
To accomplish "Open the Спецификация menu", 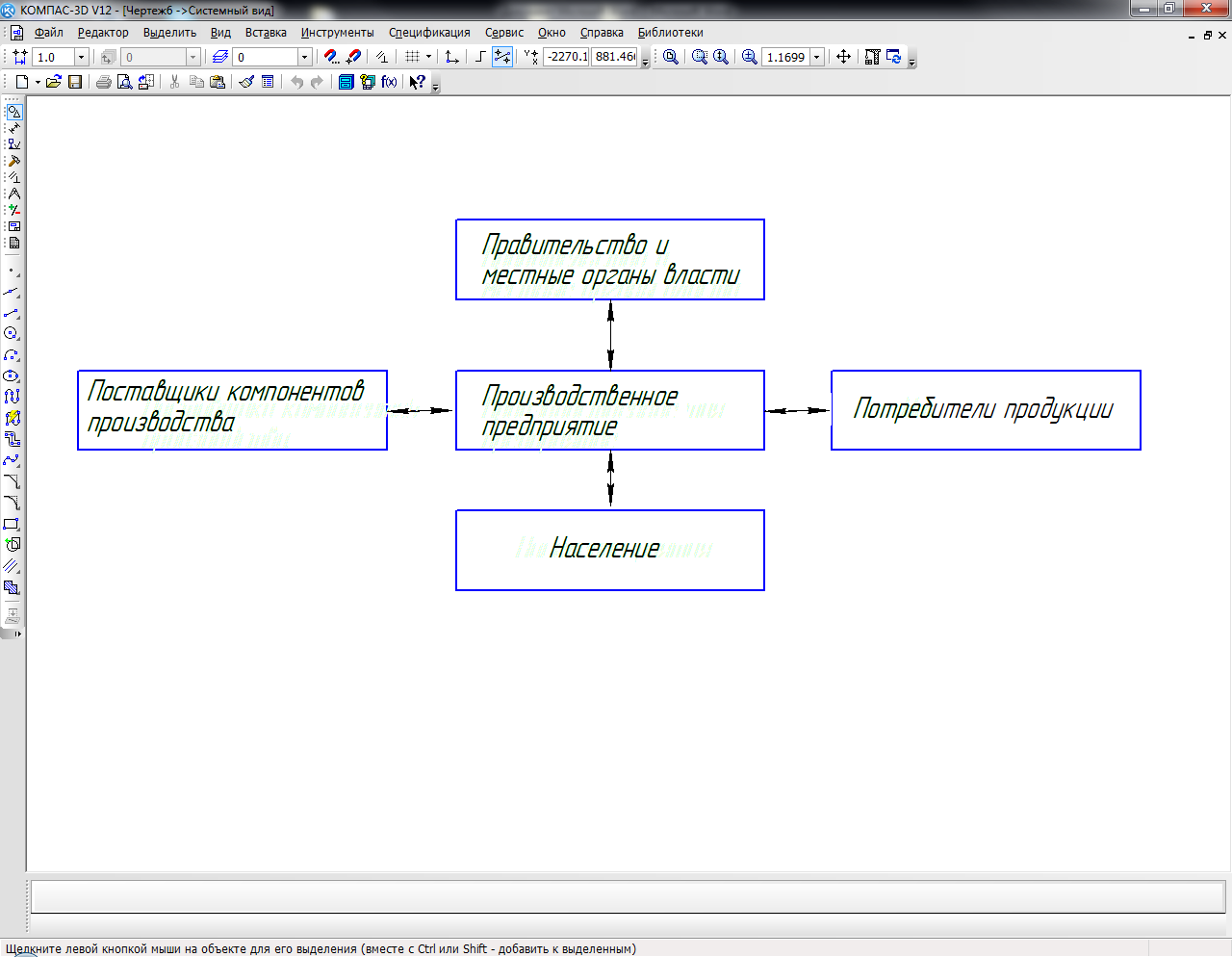I will click(x=429, y=33).
